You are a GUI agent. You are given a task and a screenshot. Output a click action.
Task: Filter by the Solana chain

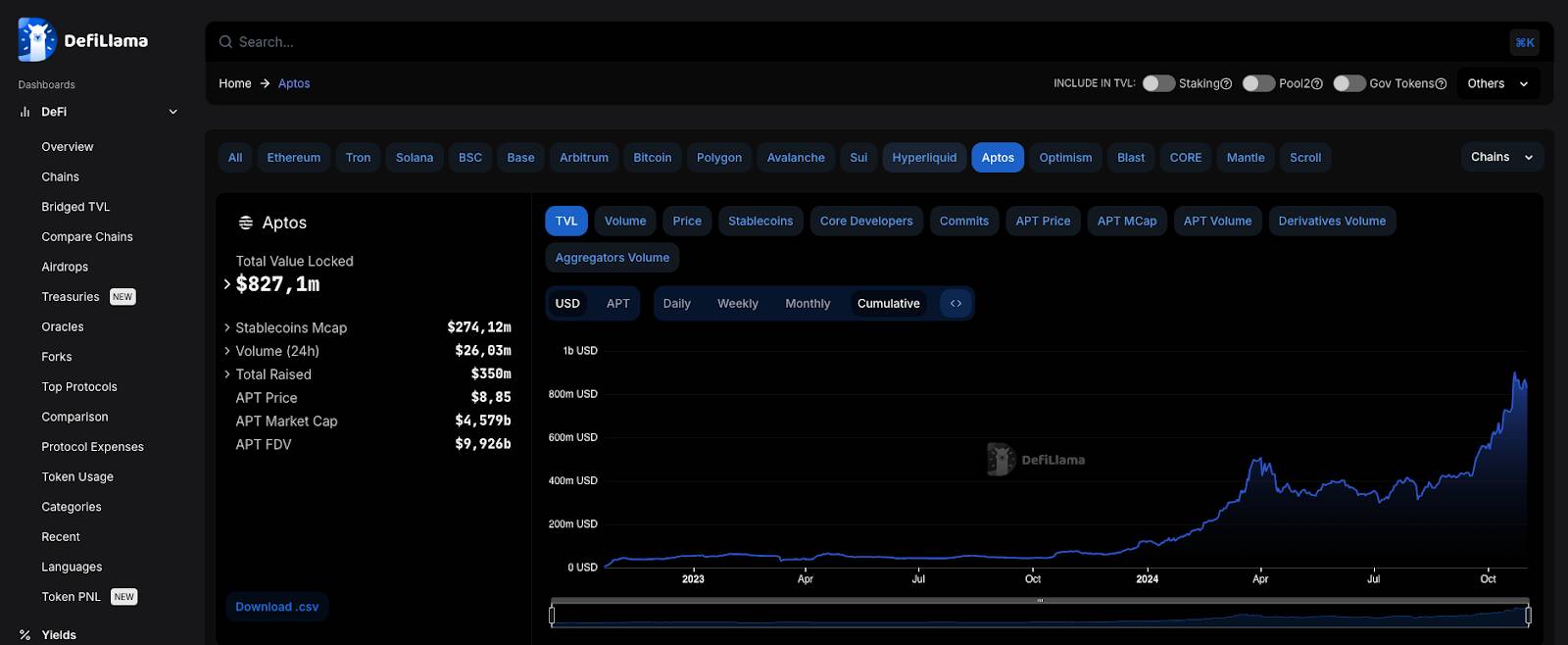click(415, 158)
